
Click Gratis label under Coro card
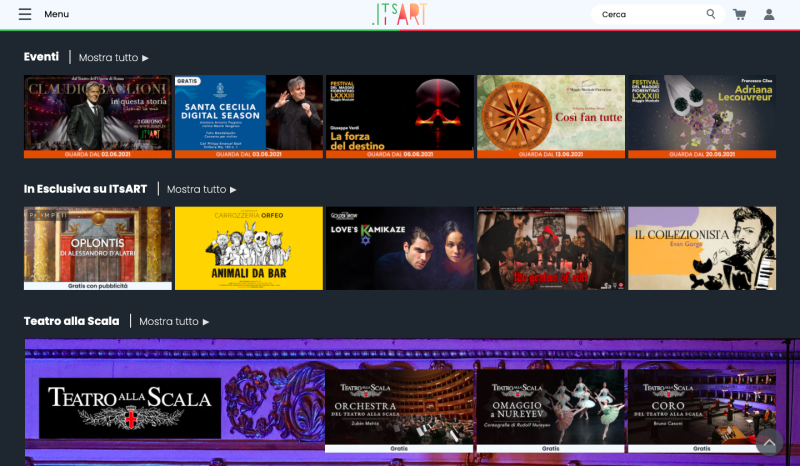pos(702,449)
